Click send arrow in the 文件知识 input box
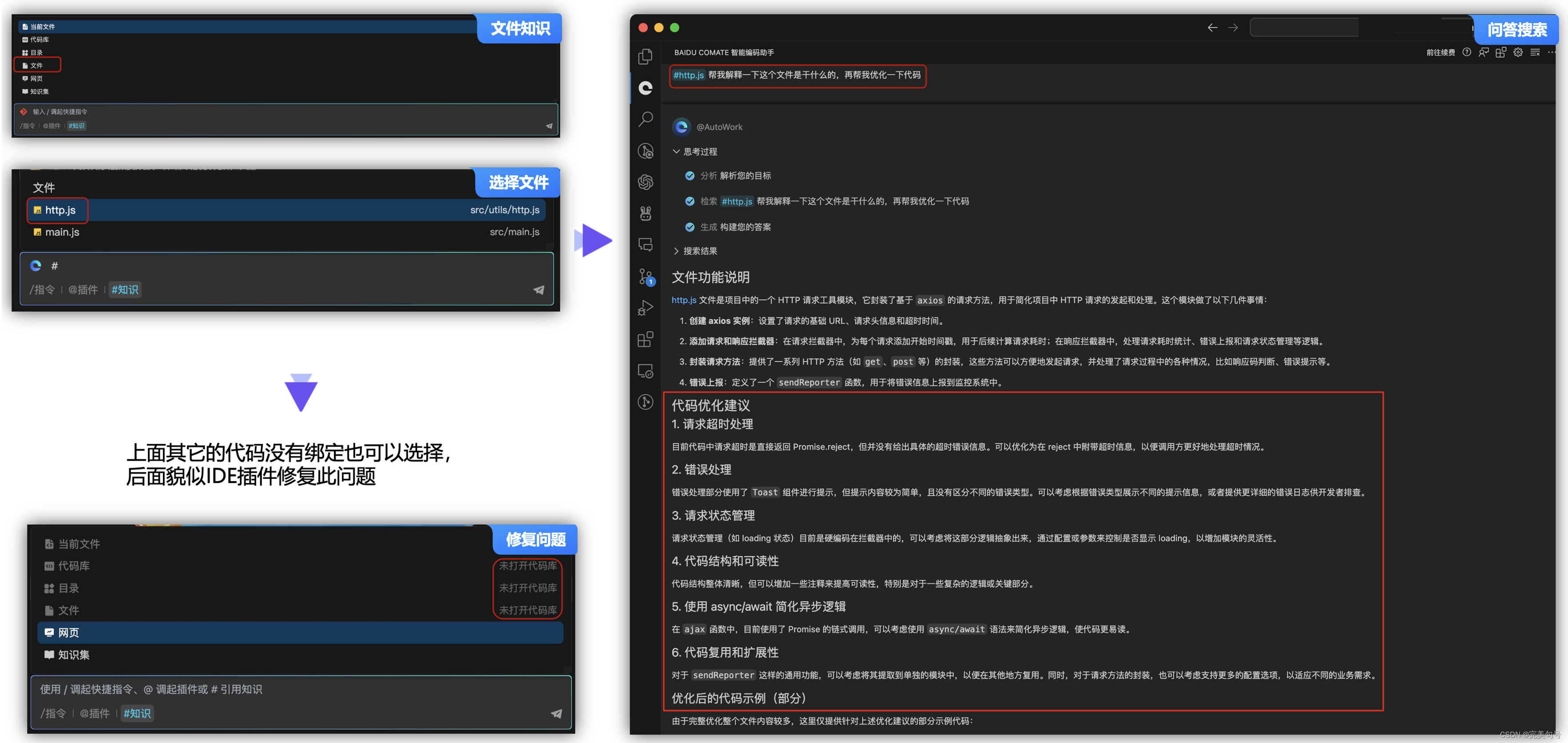This screenshot has height=743, width=1568. 548,126
